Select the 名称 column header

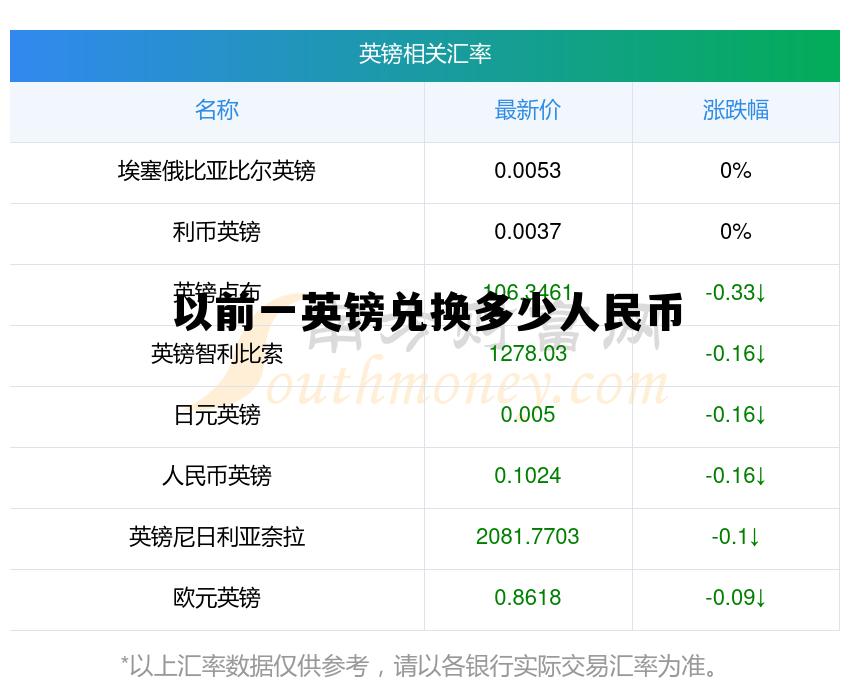point(217,111)
